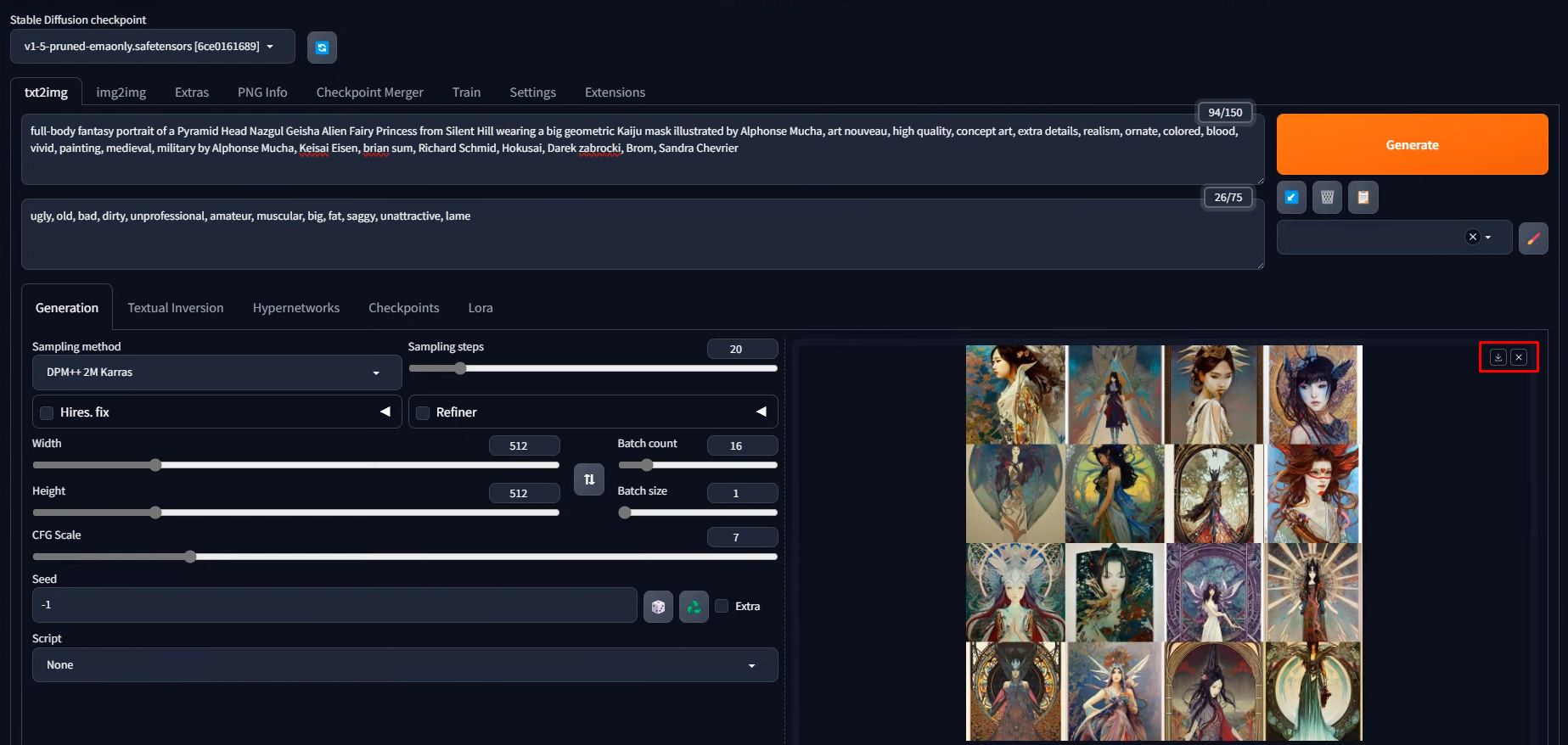Select the Checkpoints sub-tab

[404, 308]
